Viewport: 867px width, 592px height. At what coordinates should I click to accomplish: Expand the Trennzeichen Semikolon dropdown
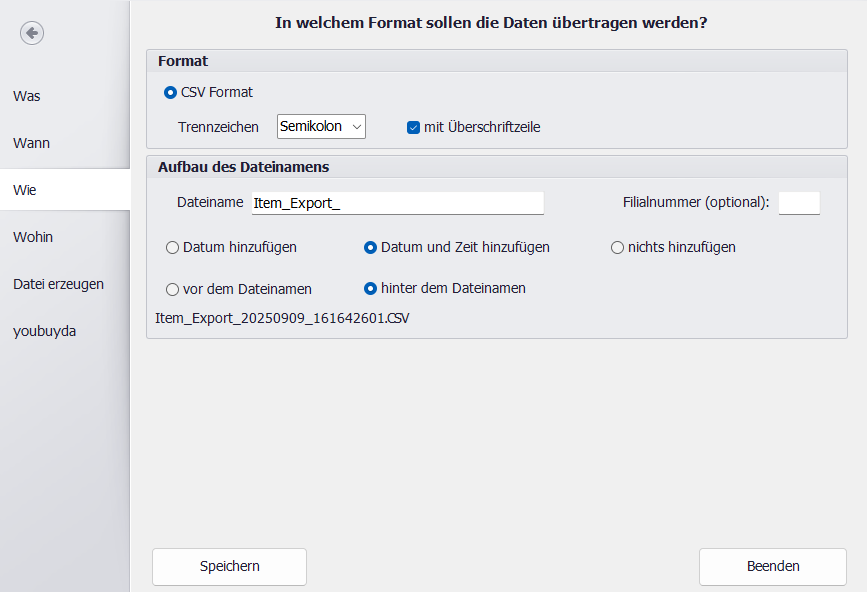(x=321, y=126)
